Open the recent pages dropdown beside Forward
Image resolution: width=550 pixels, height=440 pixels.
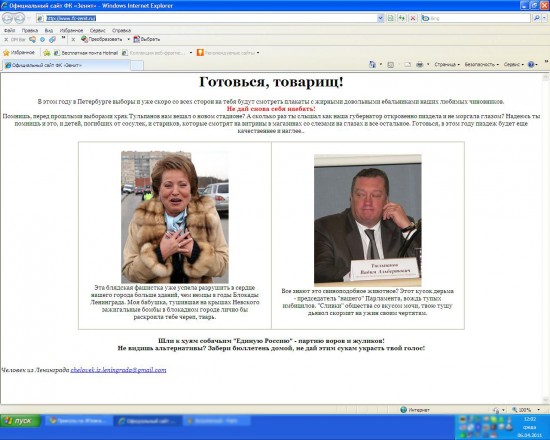tap(29, 18)
